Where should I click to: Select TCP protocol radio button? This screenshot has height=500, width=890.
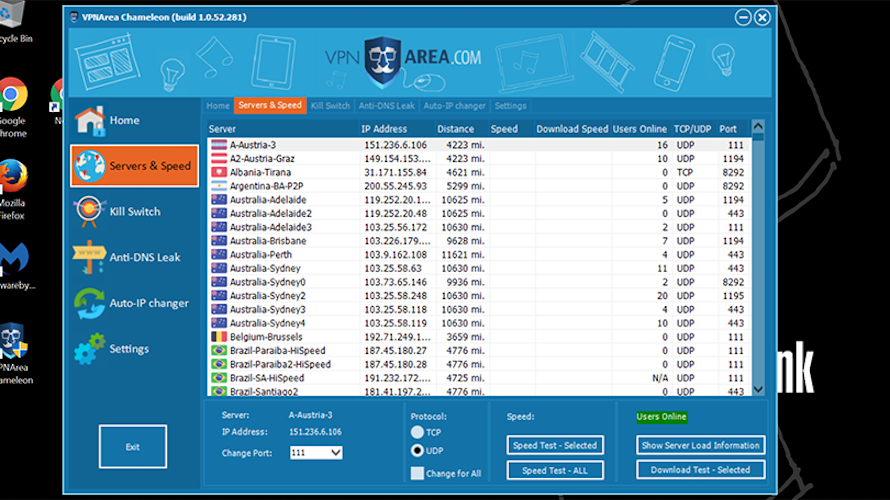(417, 432)
